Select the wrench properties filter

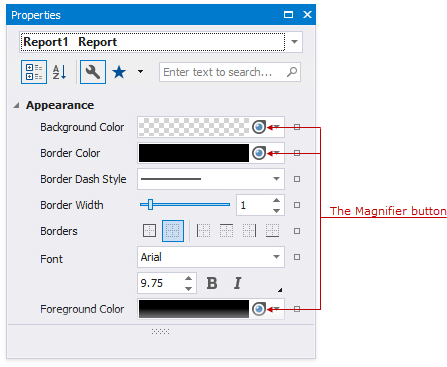(x=93, y=72)
